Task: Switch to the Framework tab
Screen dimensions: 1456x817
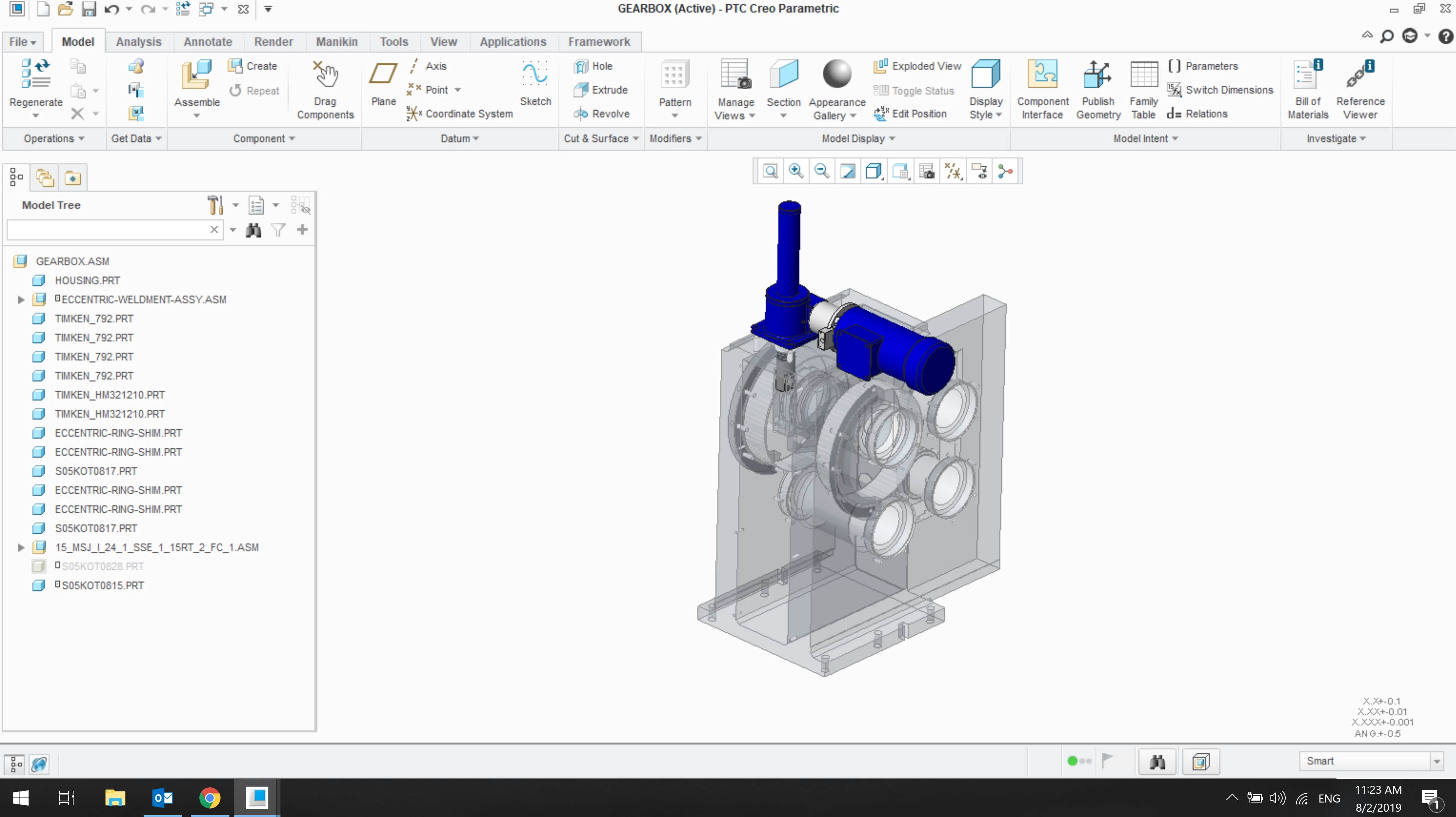Action: [599, 42]
